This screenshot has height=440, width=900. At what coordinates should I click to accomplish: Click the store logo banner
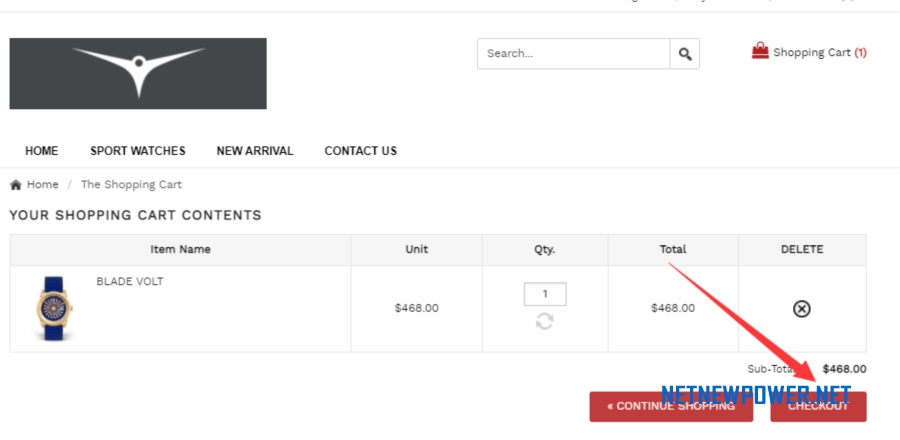[138, 73]
